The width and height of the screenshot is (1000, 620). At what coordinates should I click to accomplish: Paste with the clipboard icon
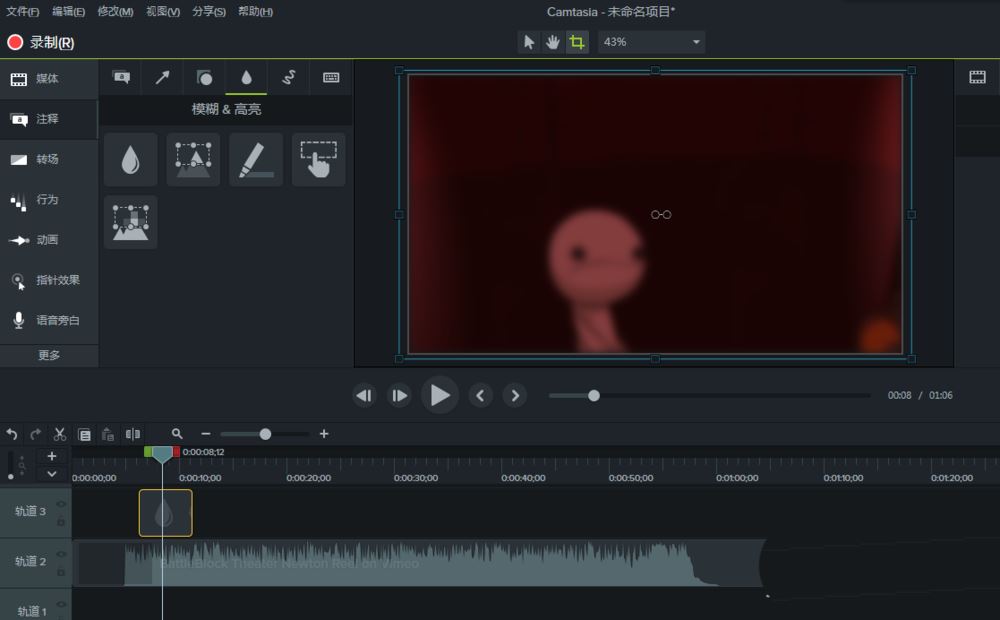point(108,434)
